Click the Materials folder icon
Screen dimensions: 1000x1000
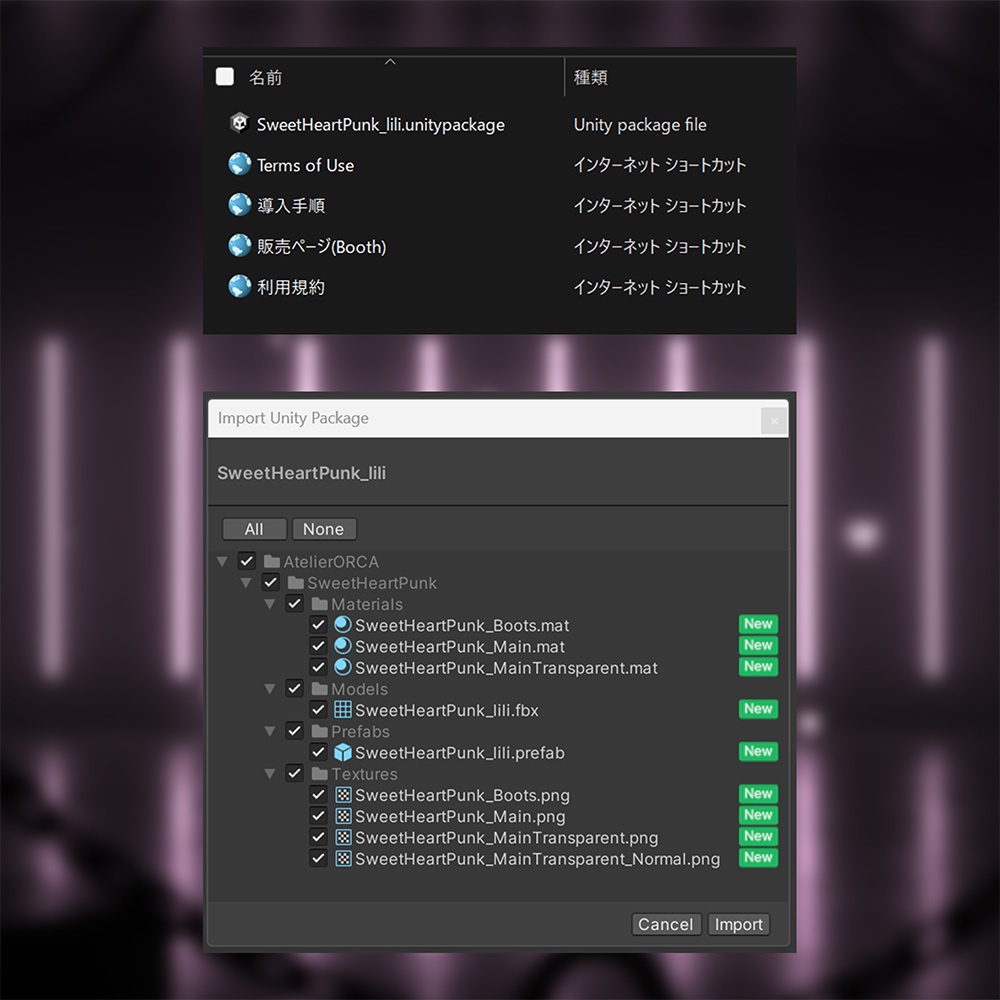(320, 603)
